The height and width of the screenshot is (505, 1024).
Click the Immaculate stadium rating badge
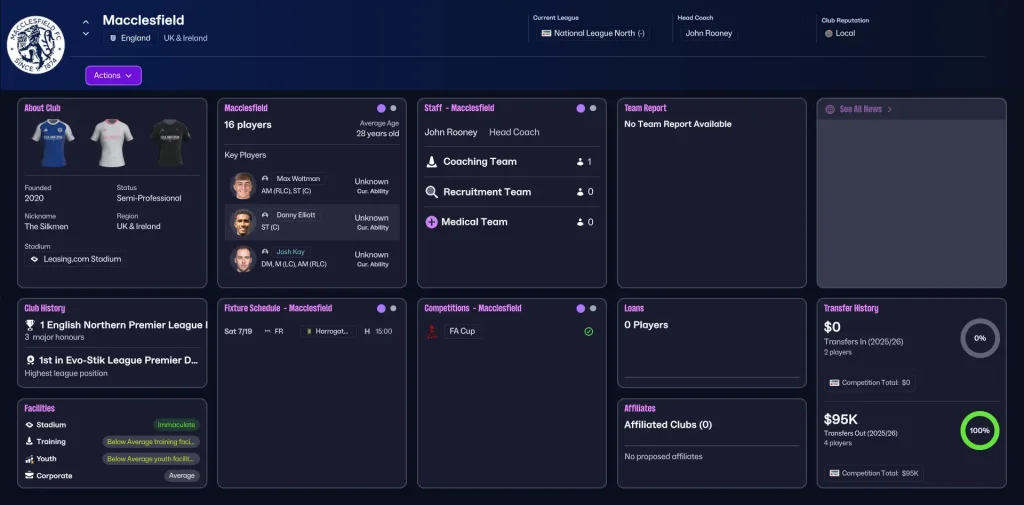coord(176,425)
